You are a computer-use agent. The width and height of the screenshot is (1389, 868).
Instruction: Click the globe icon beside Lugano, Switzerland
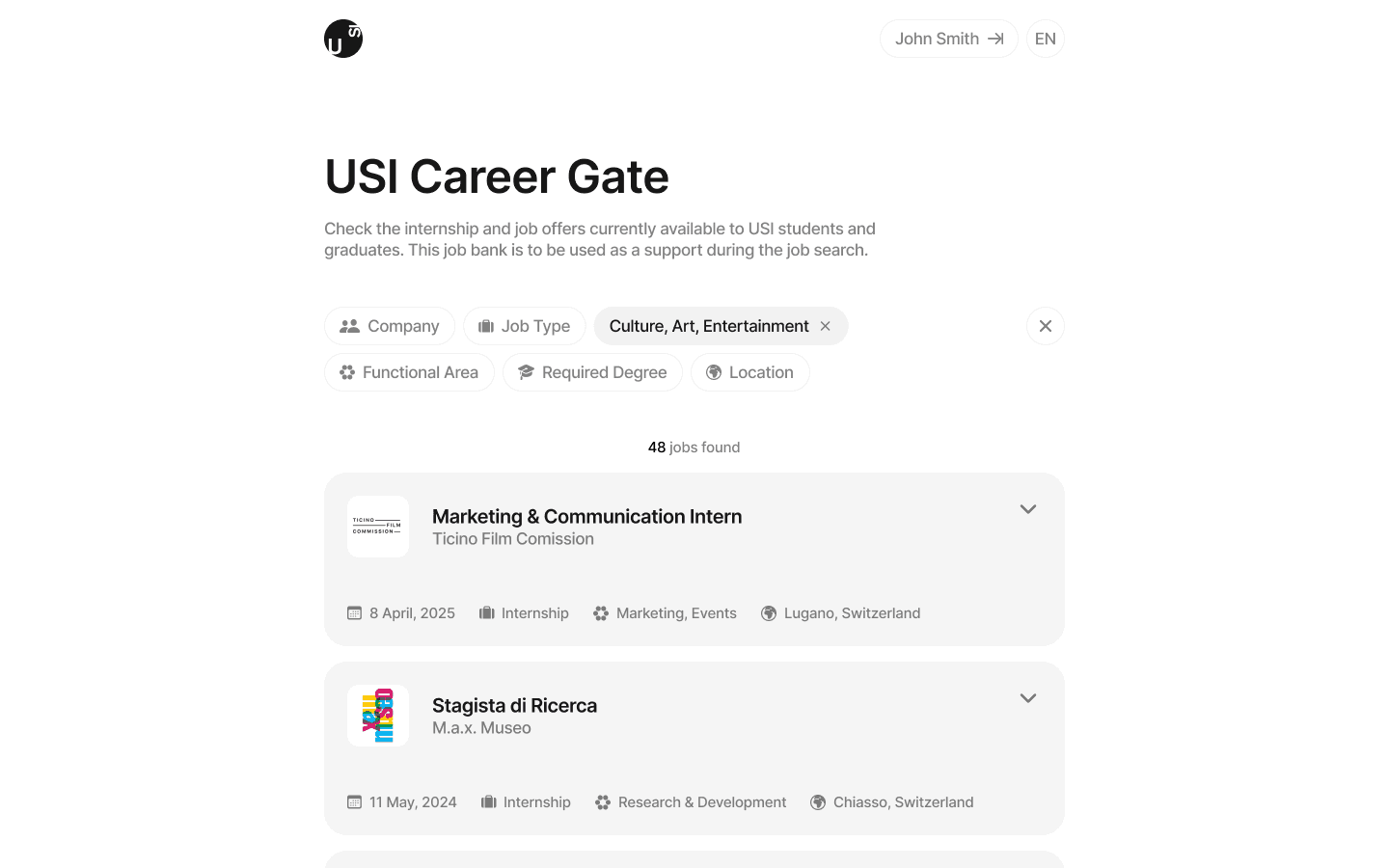click(769, 613)
